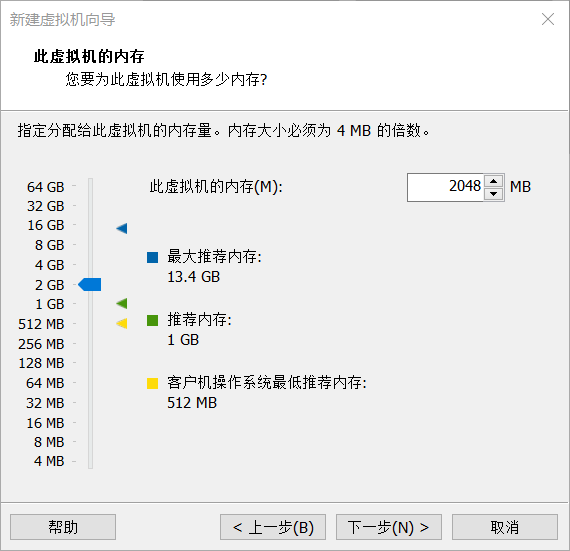The image size is (570, 551).
Task: Click the memory slider thumb at 2 GB
Action: [90, 285]
